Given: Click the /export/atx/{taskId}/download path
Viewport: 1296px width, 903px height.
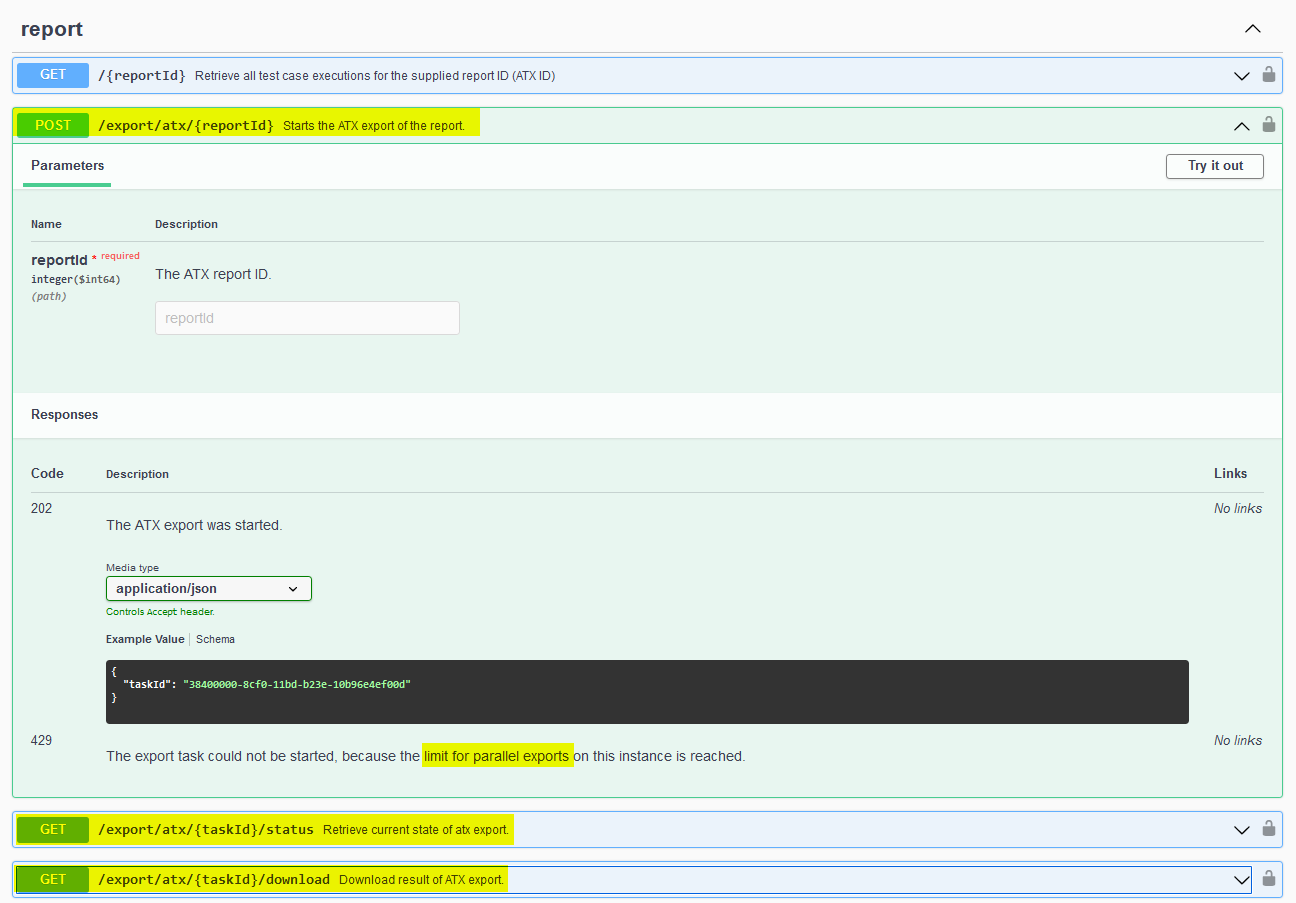Looking at the screenshot, I should click(213, 880).
